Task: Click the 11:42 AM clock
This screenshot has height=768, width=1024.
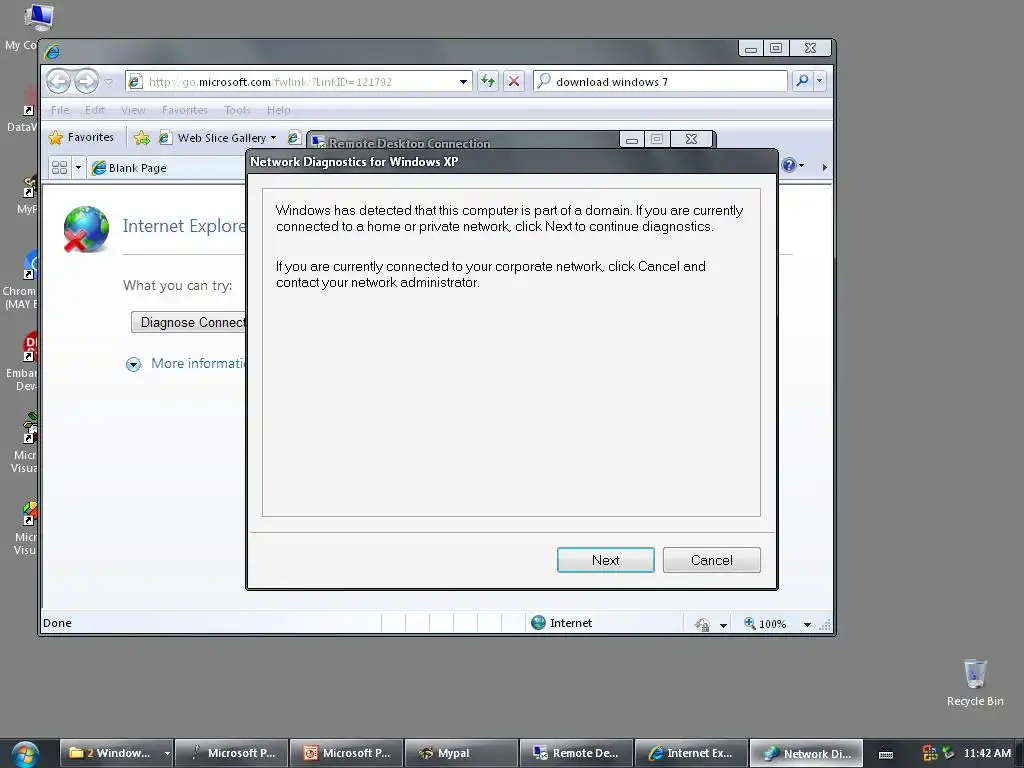Action: pyautogui.click(x=987, y=753)
